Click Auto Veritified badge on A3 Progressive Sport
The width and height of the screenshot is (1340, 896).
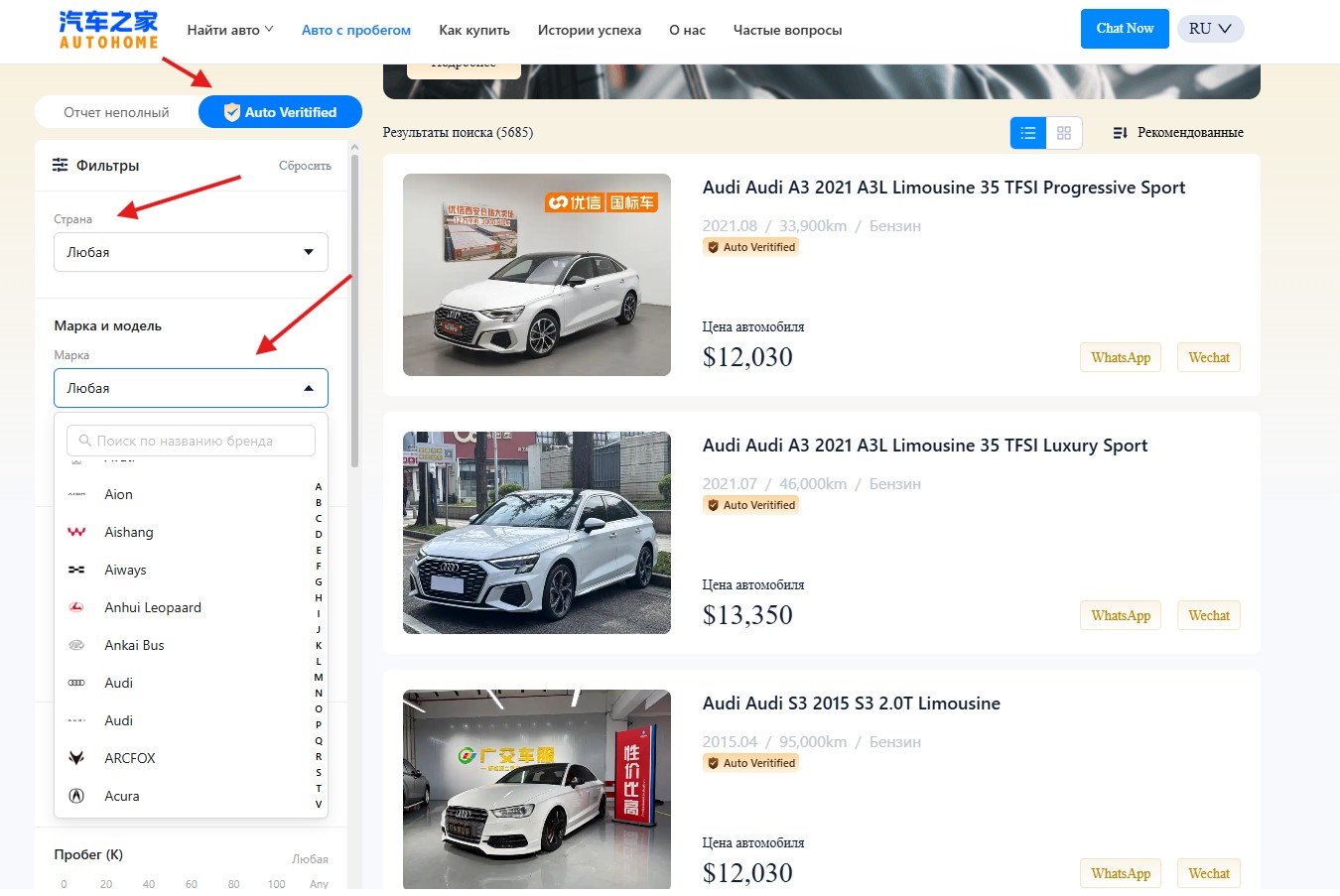click(750, 247)
